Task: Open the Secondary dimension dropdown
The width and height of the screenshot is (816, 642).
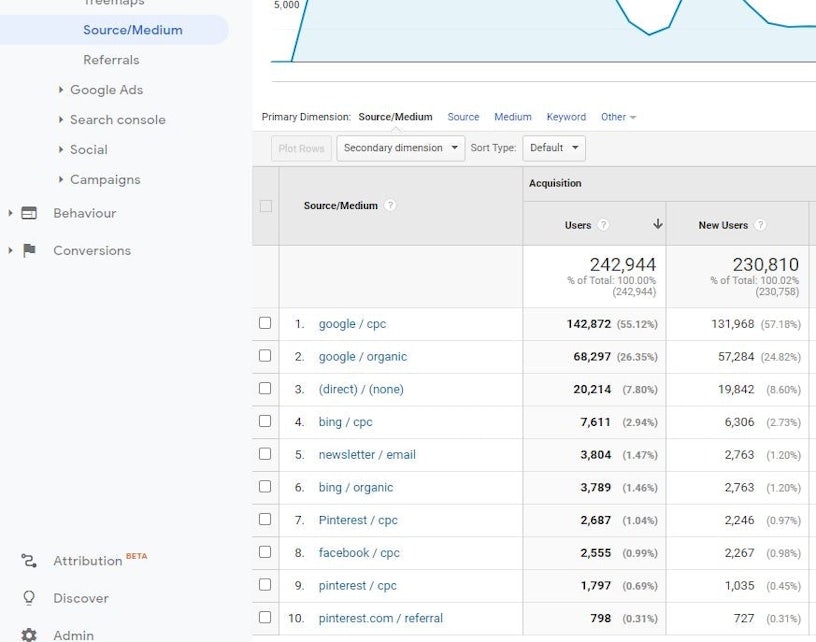Action: (401, 148)
